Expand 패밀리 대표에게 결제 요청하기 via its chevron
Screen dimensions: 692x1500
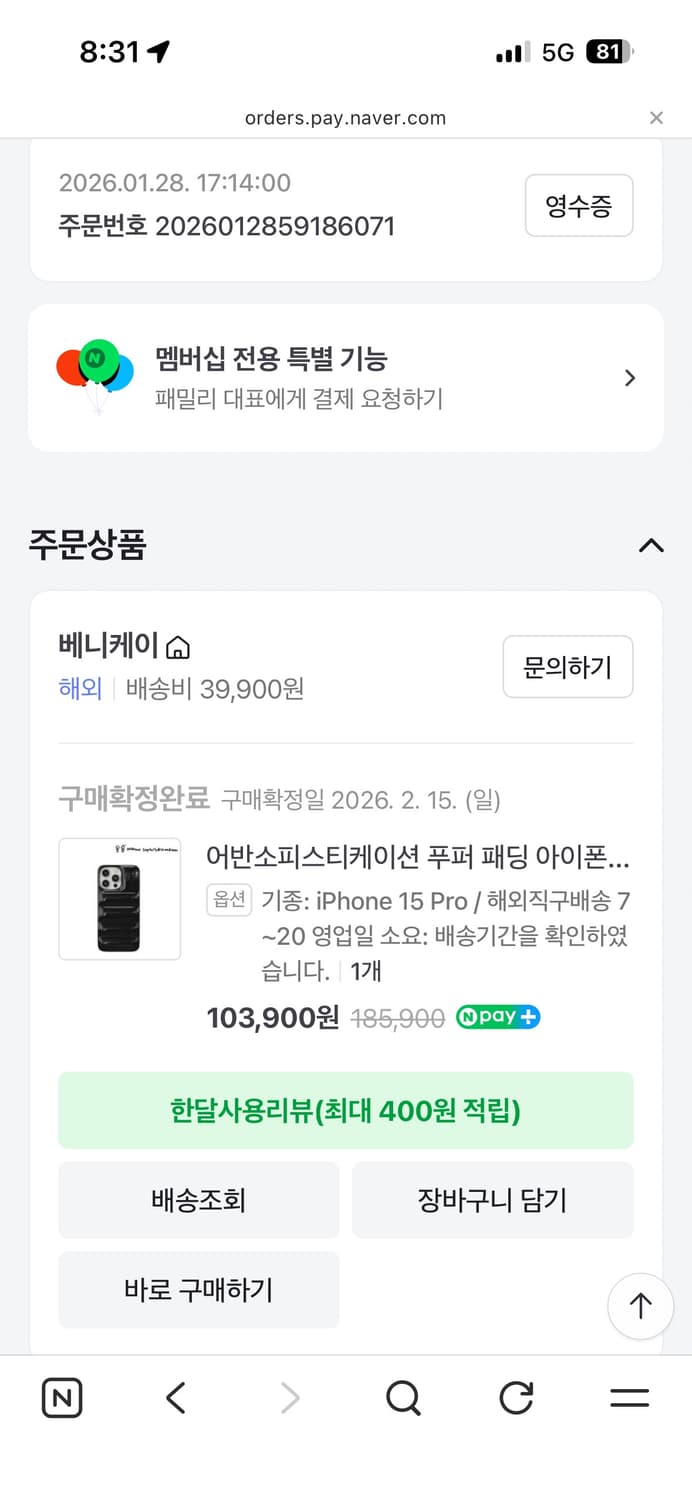click(x=629, y=378)
